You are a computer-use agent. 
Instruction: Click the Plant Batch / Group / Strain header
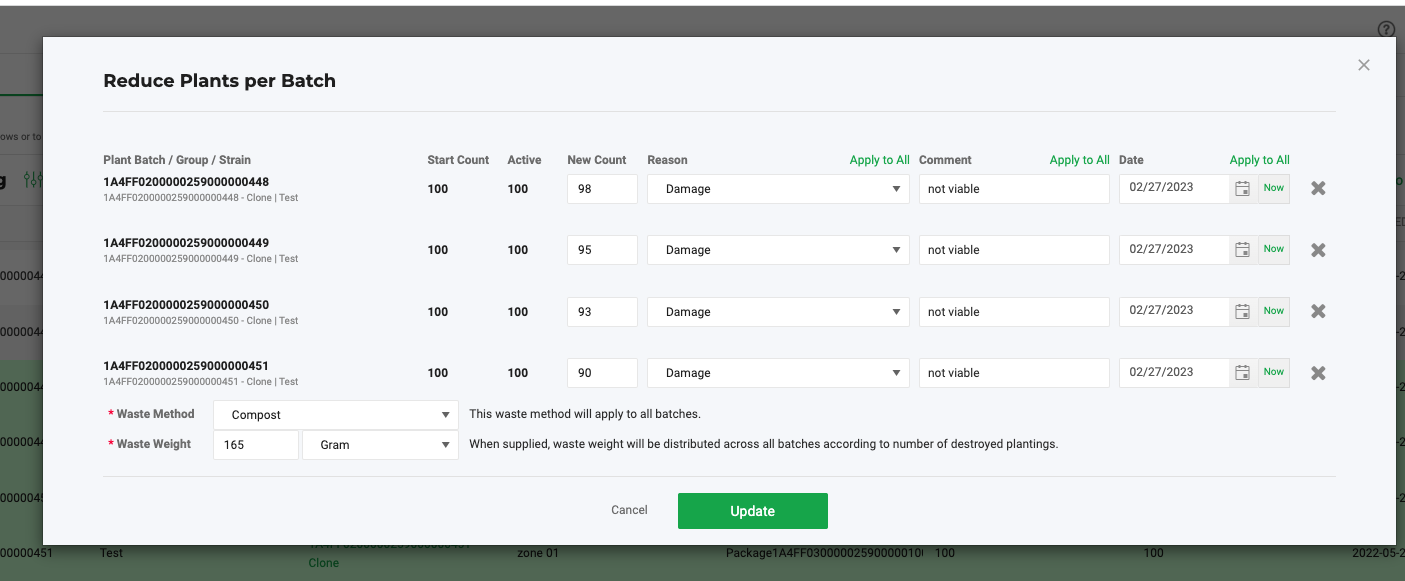pyautogui.click(x=177, y=160)
